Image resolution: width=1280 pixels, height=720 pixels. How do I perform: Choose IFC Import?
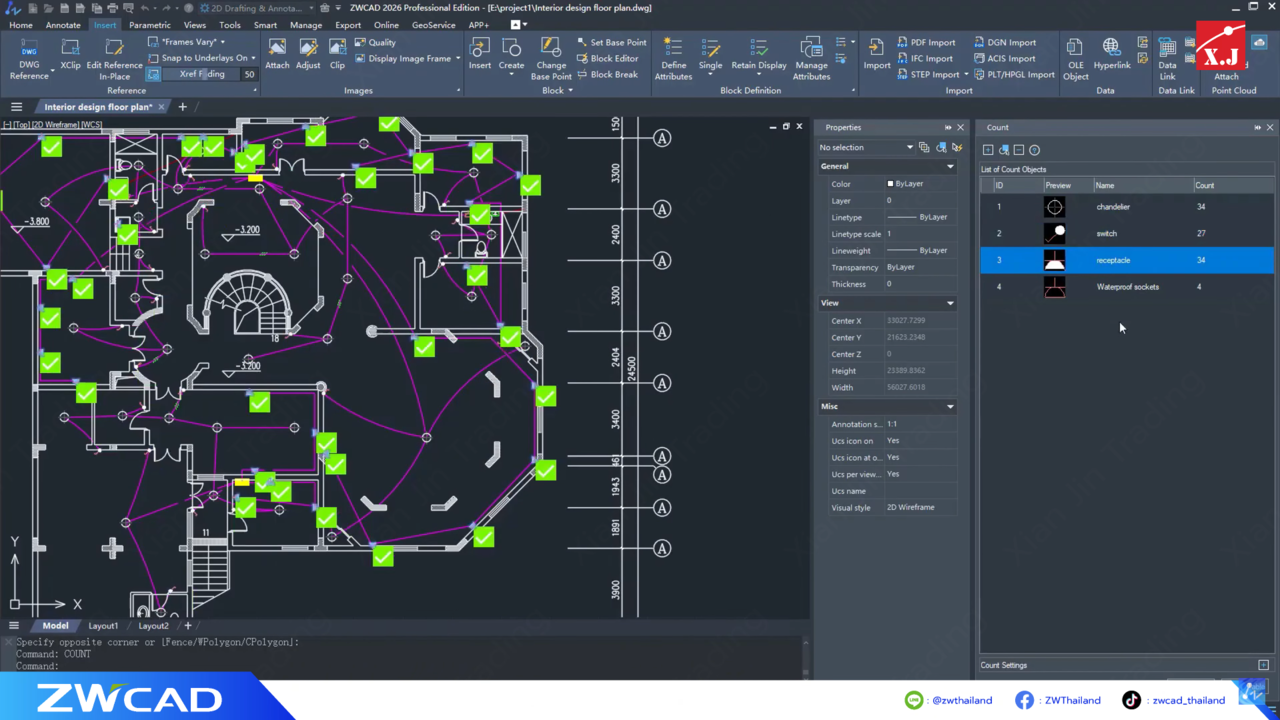click(x=924, y=58)
